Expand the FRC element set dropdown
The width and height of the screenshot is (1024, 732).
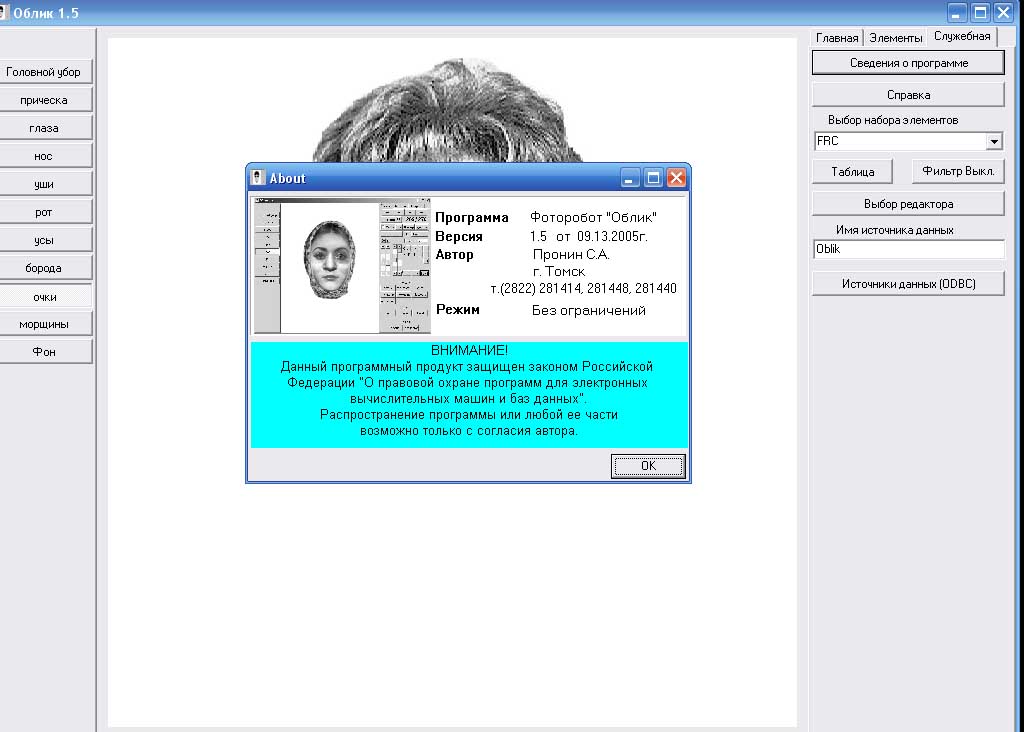994,142
